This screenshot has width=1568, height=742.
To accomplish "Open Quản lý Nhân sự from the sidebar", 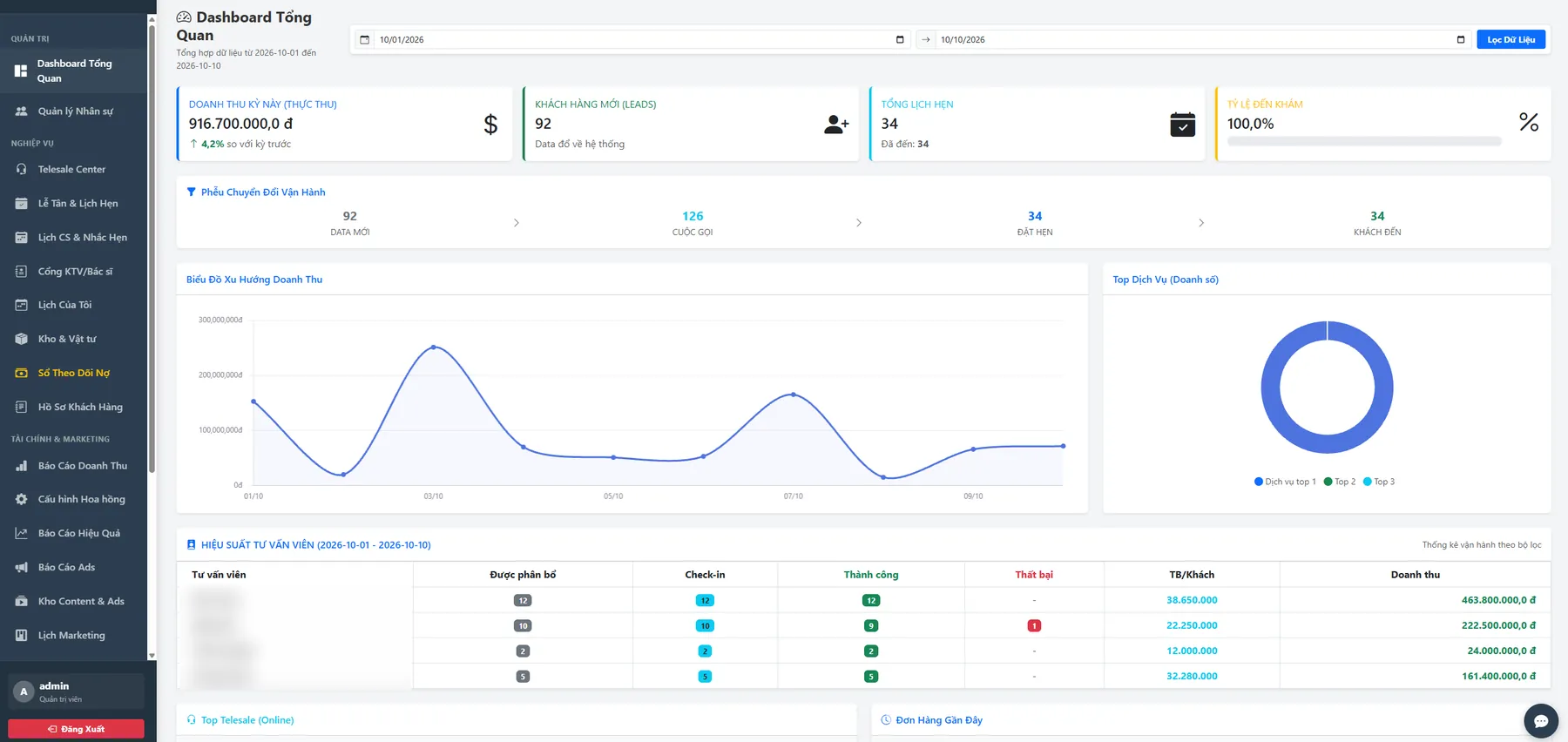I will 73,111.
